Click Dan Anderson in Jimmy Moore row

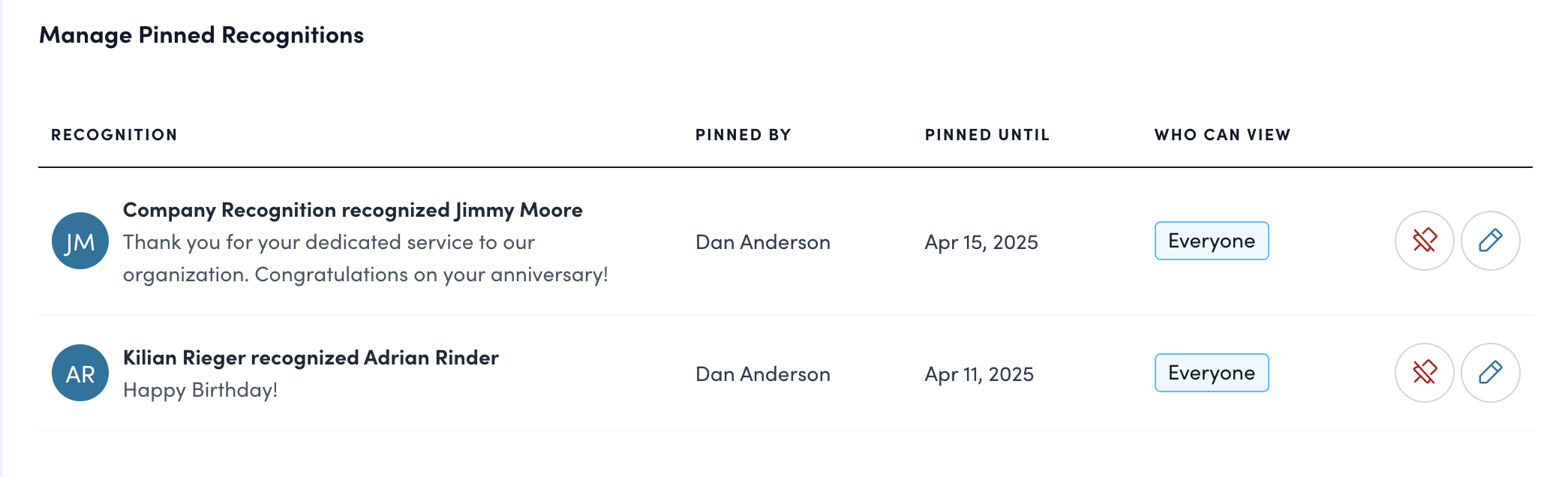click(x=762, y=242)
